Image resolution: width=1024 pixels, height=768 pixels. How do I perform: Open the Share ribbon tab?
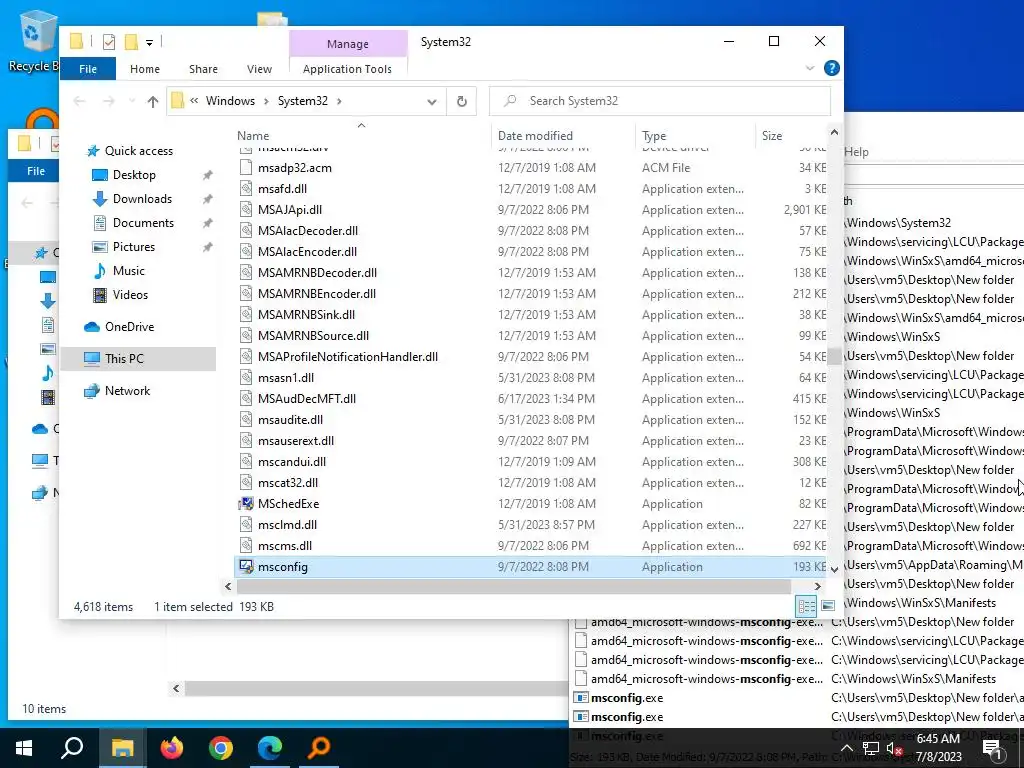point(203,69)
